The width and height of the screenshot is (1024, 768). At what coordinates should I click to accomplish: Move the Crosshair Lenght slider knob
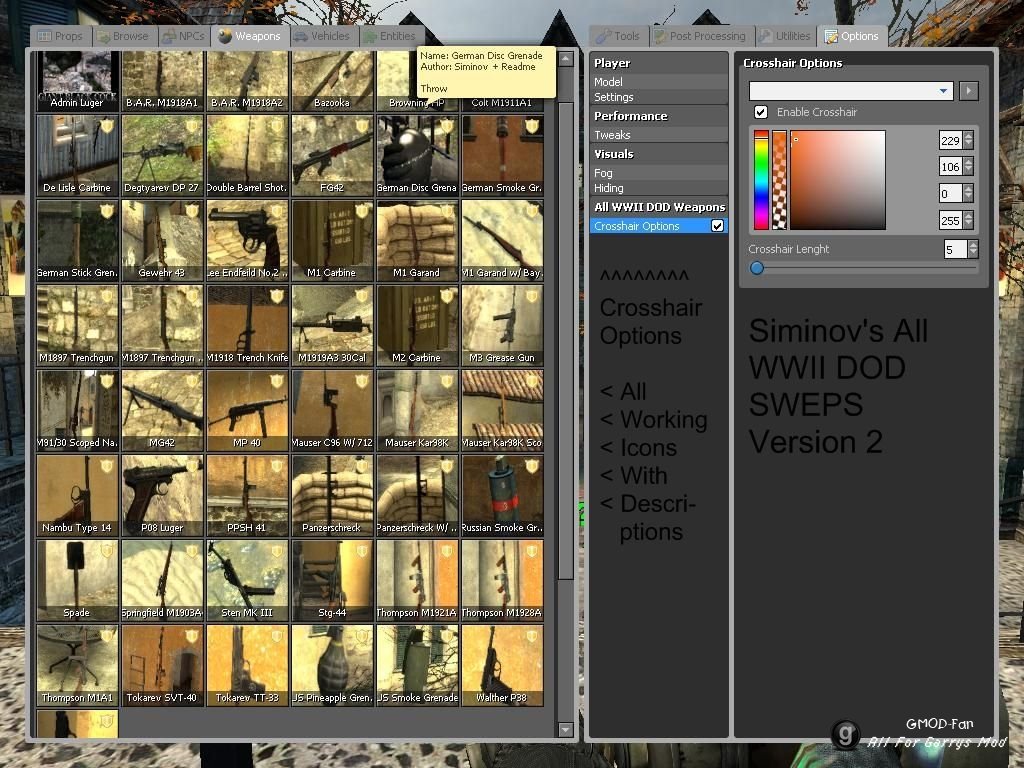[x=757, y=268]
